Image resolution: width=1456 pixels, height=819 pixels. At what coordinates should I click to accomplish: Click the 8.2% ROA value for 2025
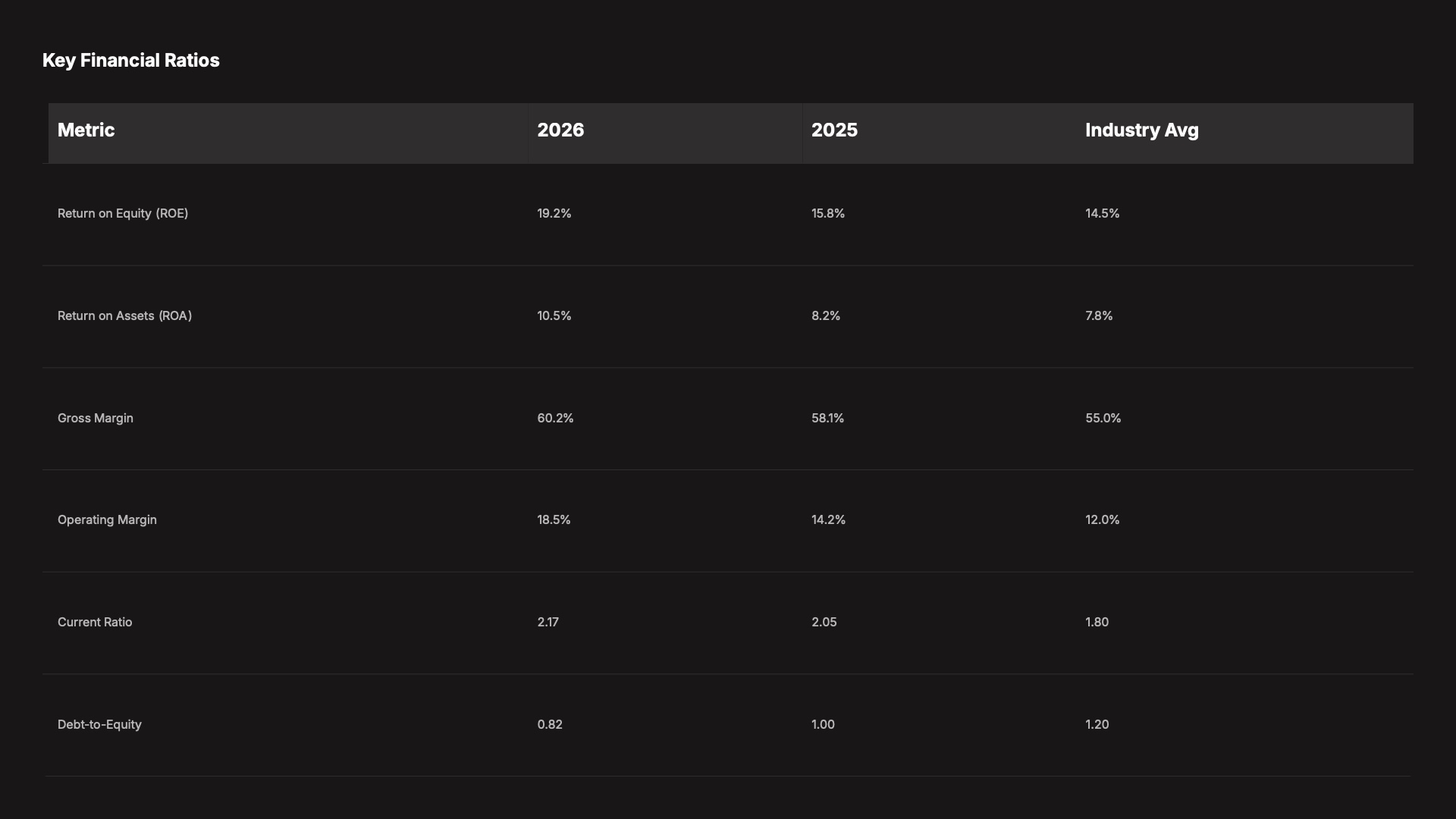[x=826, y=316]
